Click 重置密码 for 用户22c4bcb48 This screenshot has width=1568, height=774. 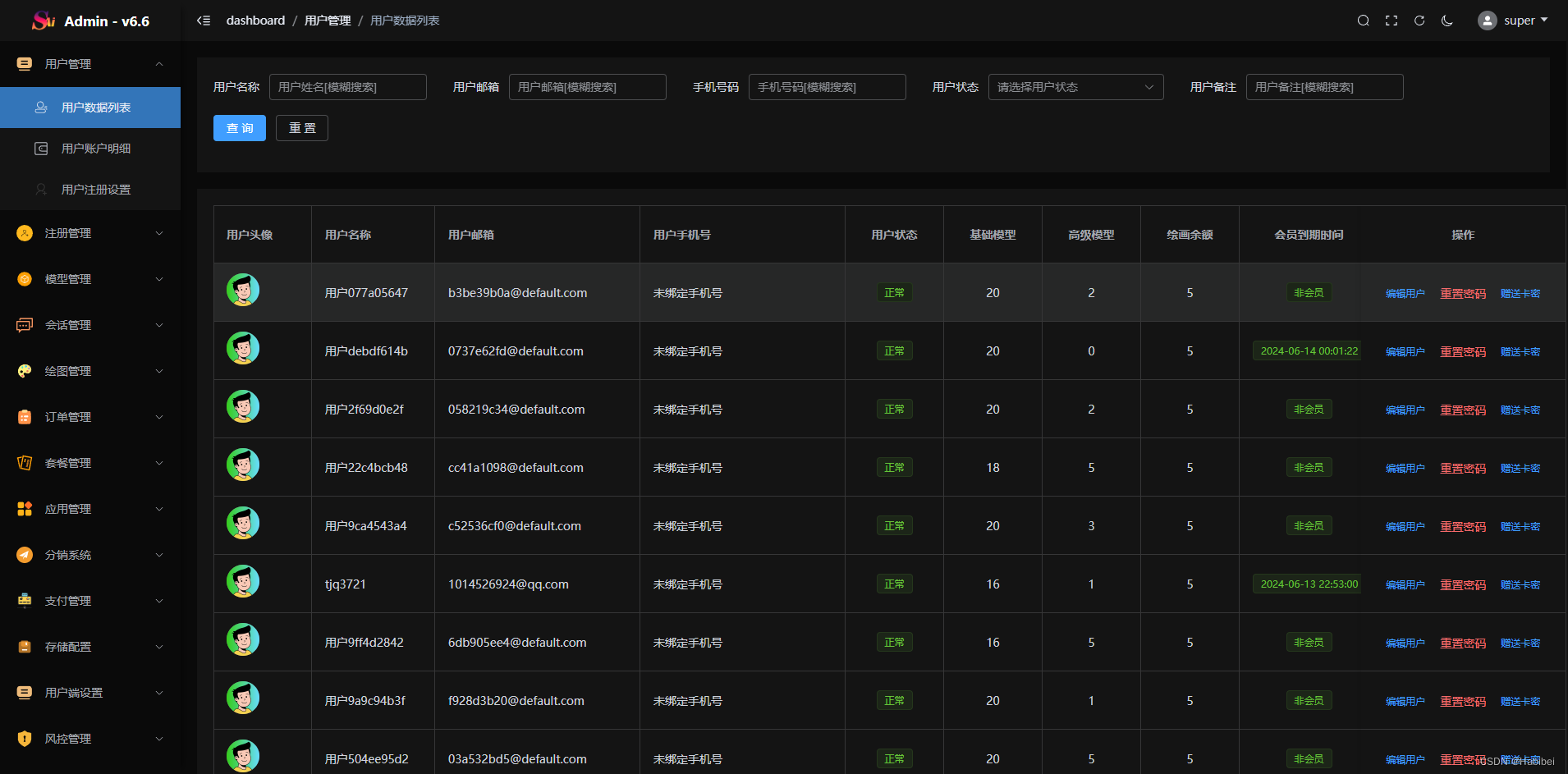point(1463,469)
